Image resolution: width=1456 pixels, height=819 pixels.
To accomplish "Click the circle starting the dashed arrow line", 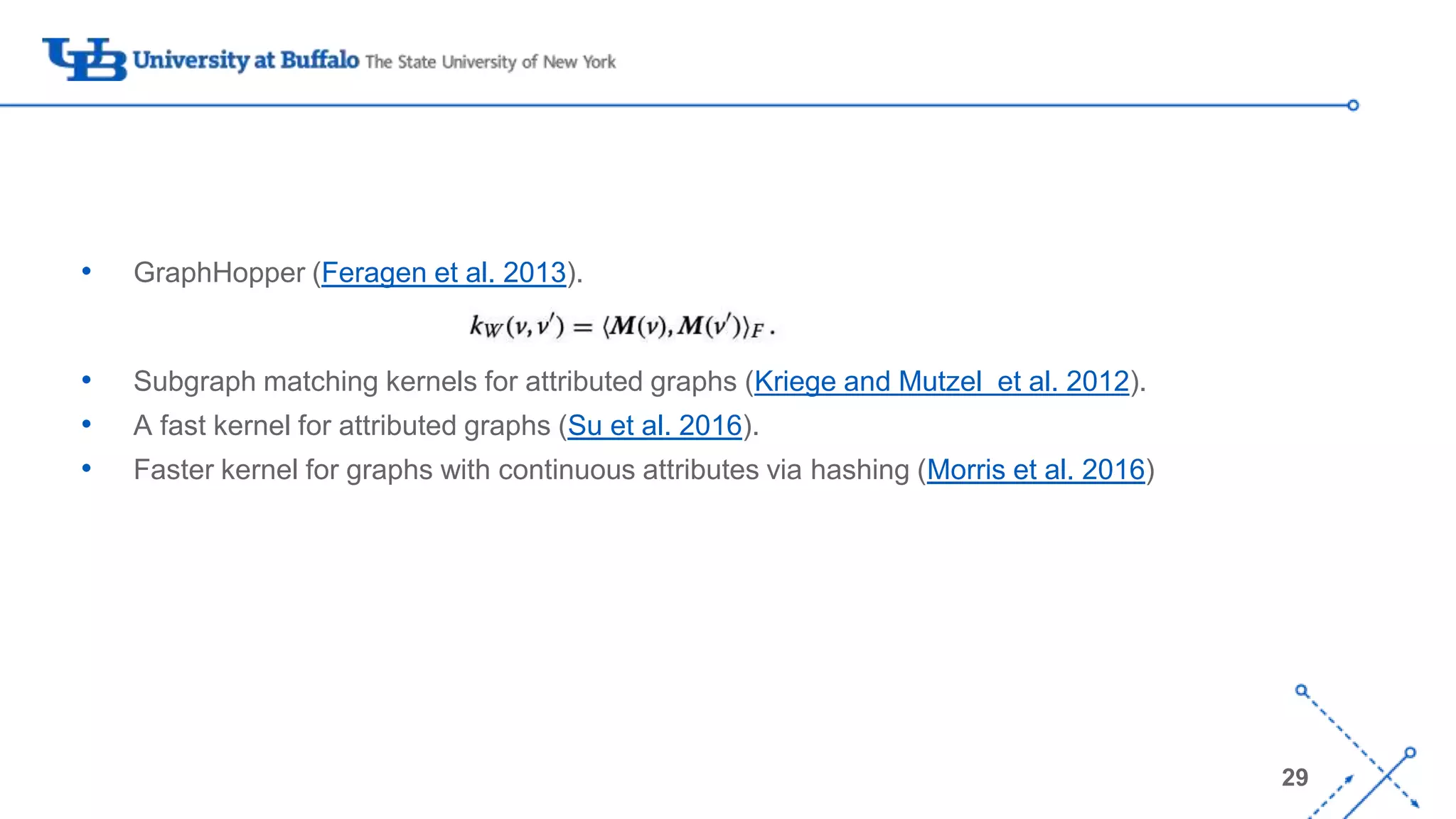I will [1301, 690].
